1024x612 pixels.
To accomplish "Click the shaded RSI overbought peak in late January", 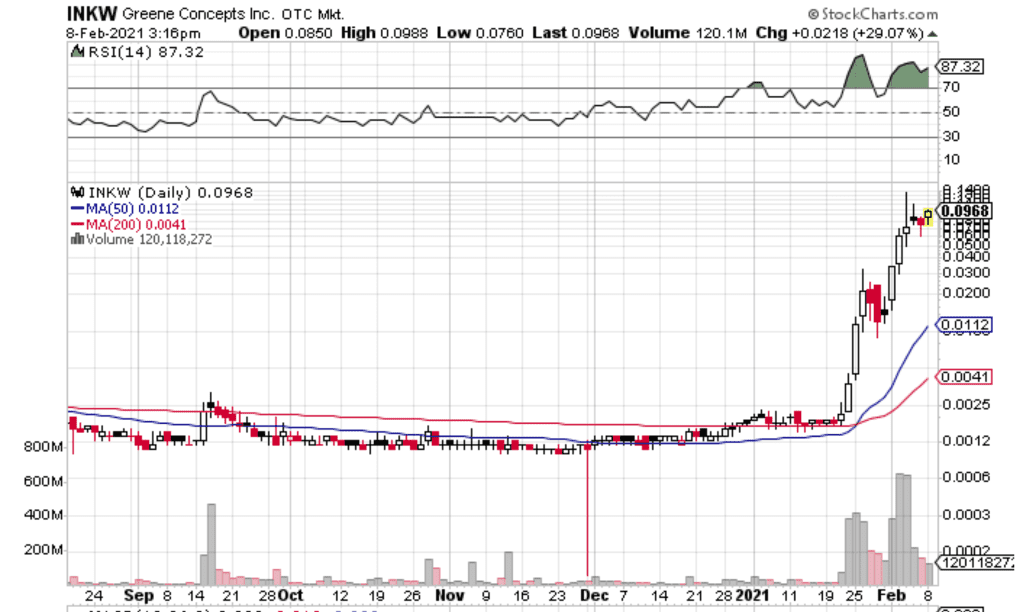I will click(859, 72).
